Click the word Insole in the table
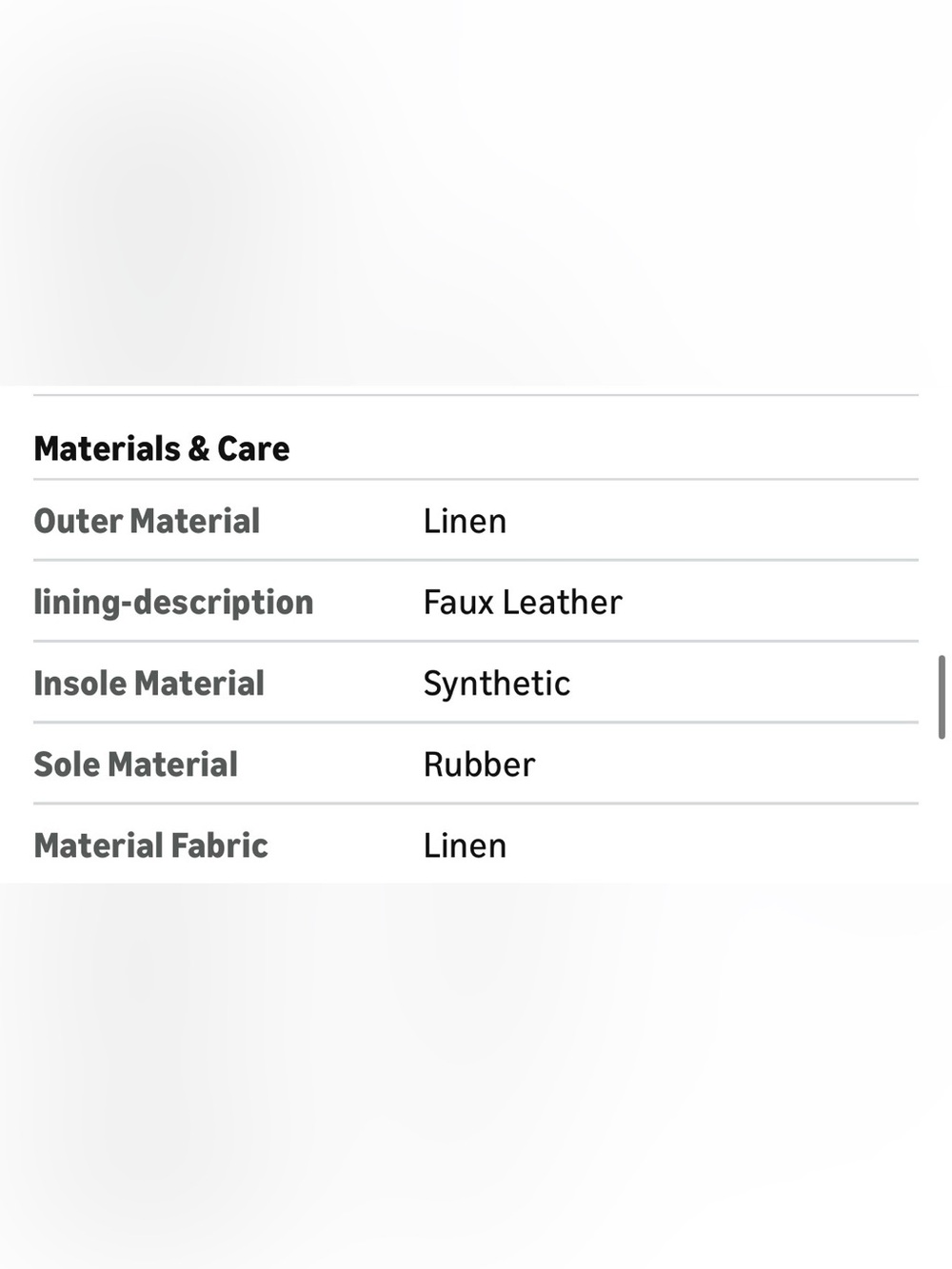Viewport: 952px width, 1269px height. point(79,683)
